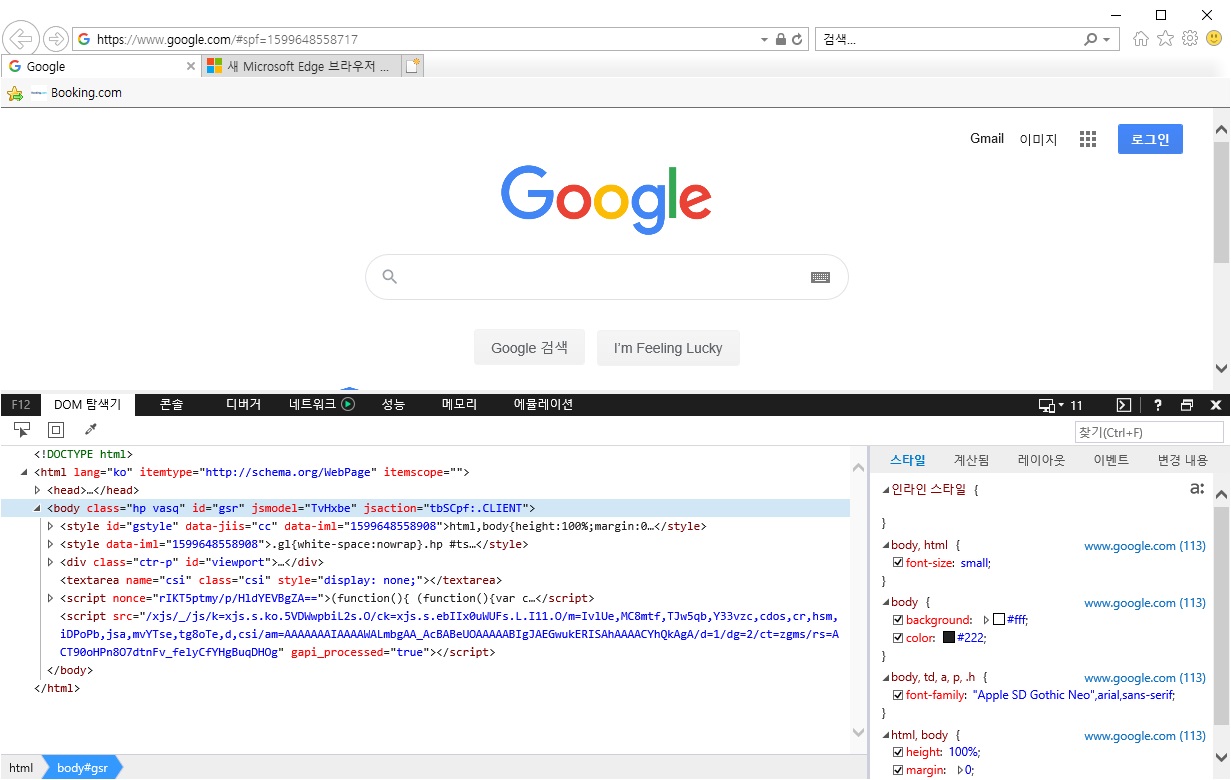Open the Favorites star icon
This screenshot has height=780, width=1231.
(x=1165, y=39)
